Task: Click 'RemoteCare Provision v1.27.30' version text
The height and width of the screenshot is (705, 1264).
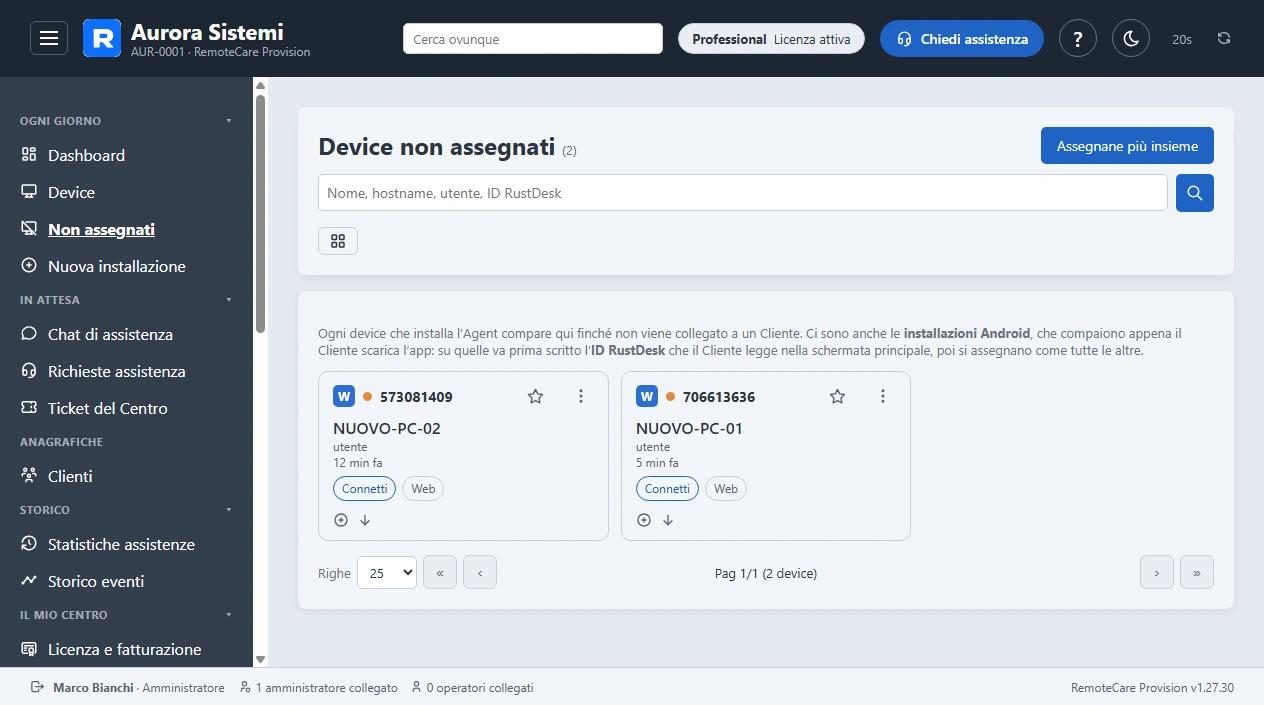Action: 1152,688
